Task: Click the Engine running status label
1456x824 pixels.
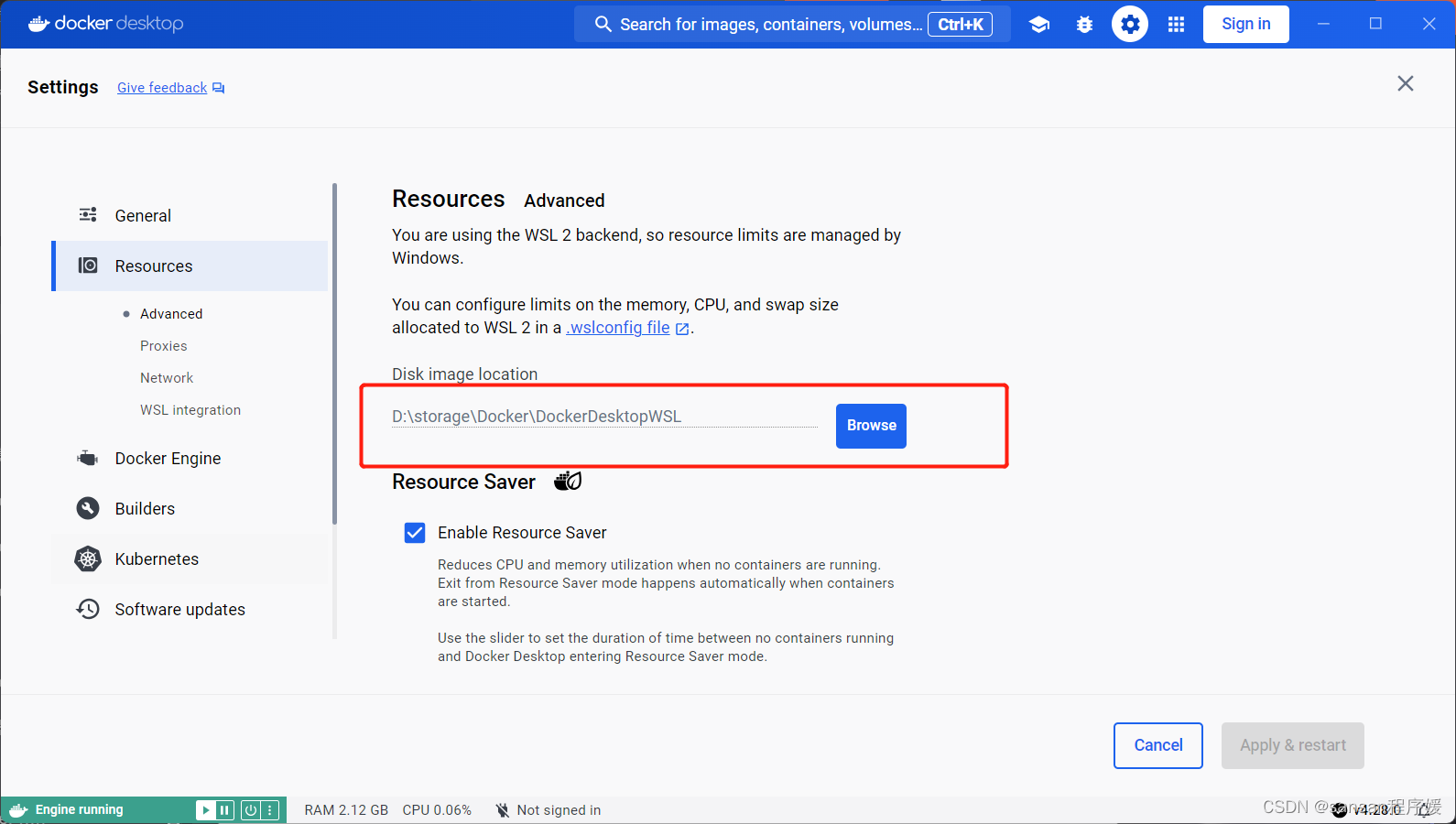Action: pos(79,809)
